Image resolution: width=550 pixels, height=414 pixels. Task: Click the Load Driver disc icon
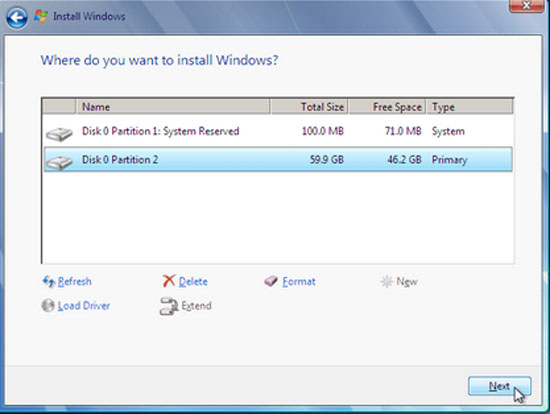48,306
